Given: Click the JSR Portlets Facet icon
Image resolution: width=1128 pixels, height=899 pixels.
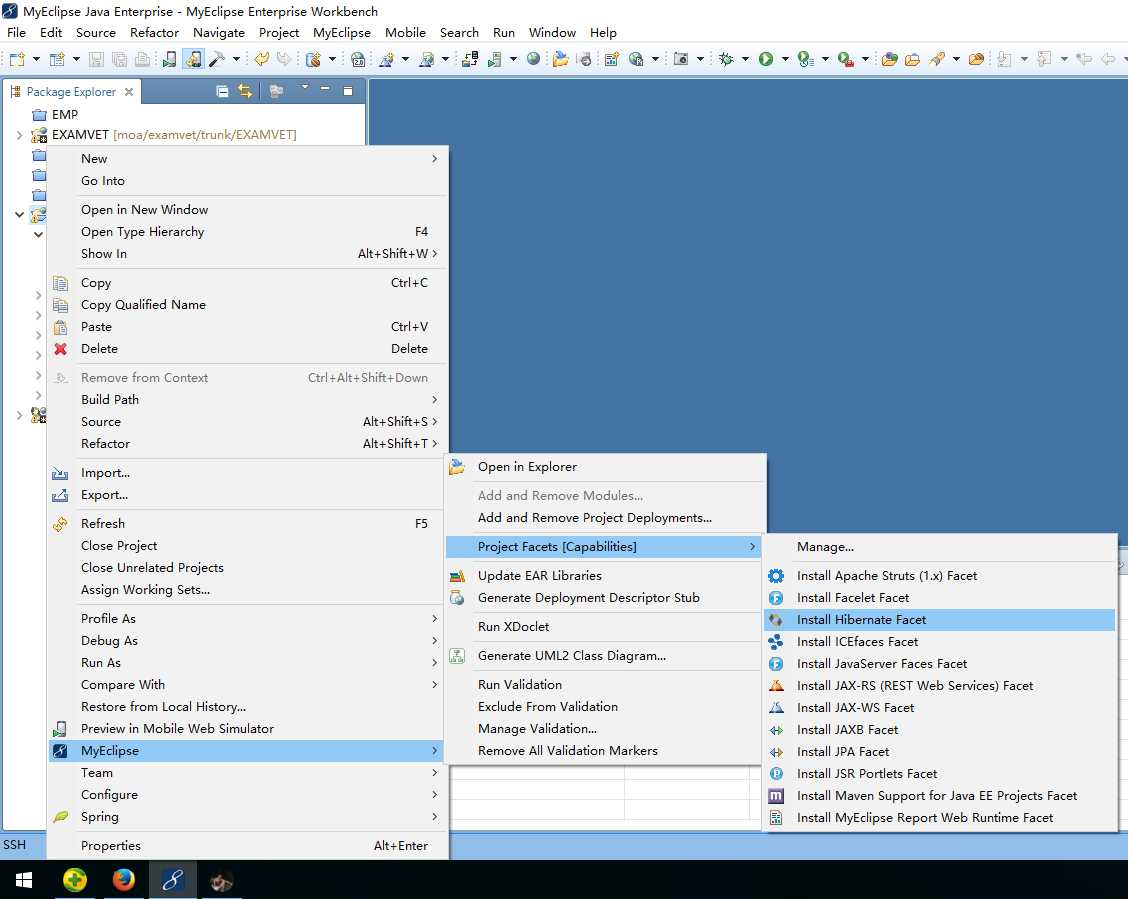Looking at the screenshot, I should 776,774.
